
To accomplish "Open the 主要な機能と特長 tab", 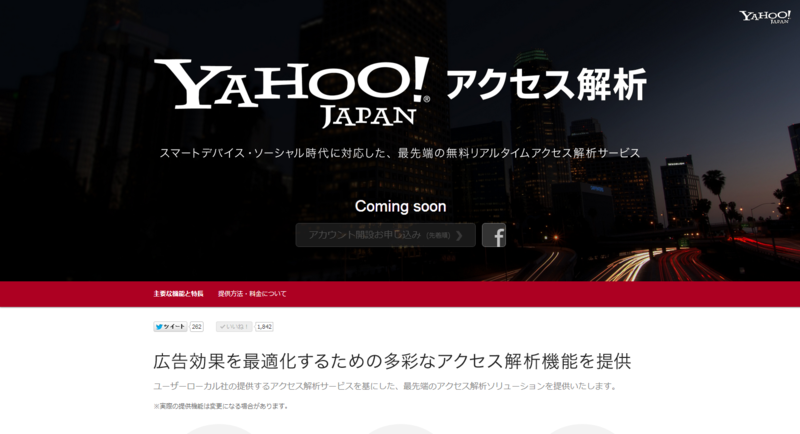I will point(178,294).
